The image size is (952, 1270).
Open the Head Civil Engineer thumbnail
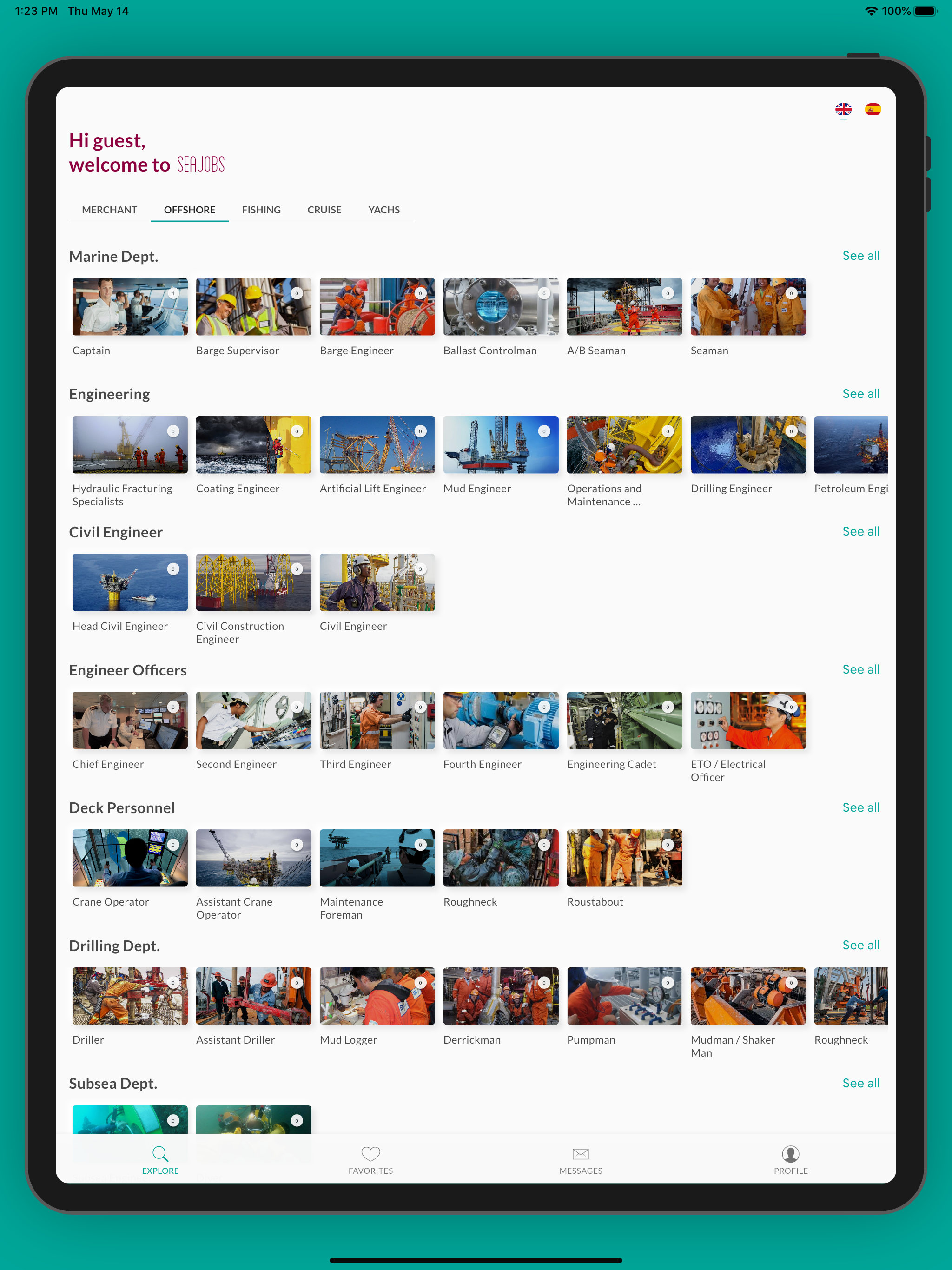coord(130,582)
